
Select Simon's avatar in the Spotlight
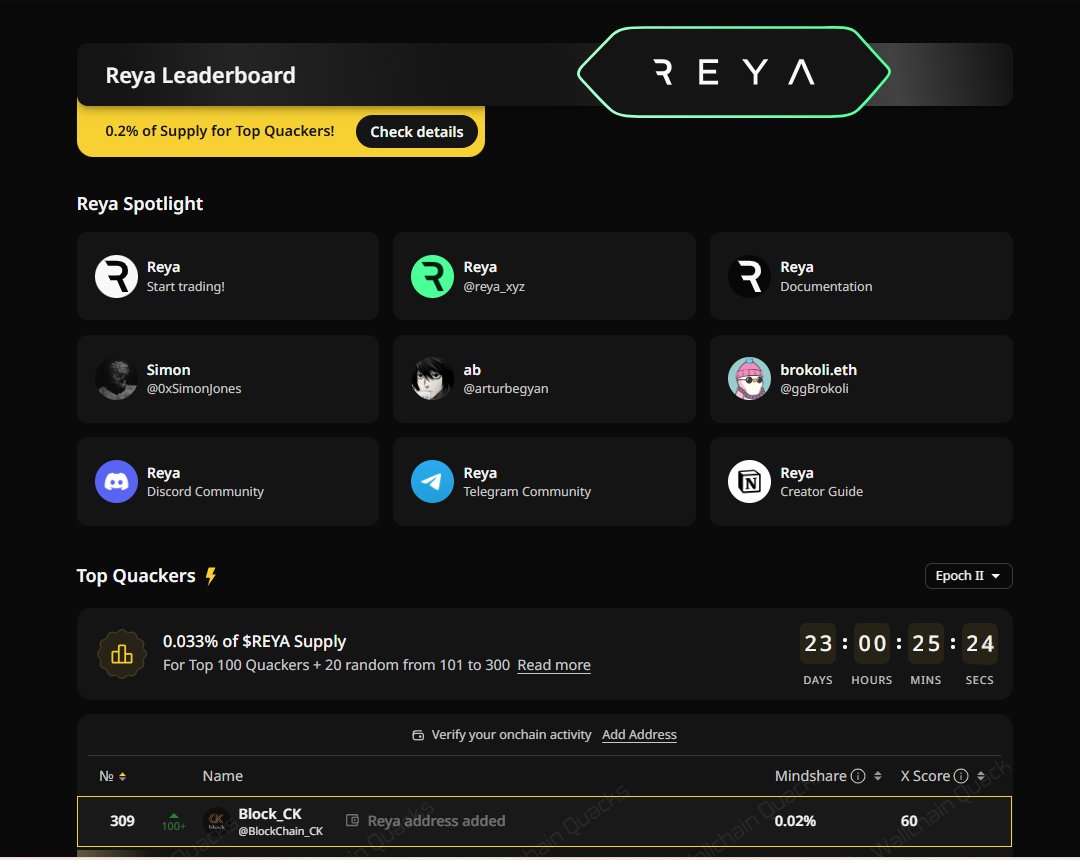116,379
